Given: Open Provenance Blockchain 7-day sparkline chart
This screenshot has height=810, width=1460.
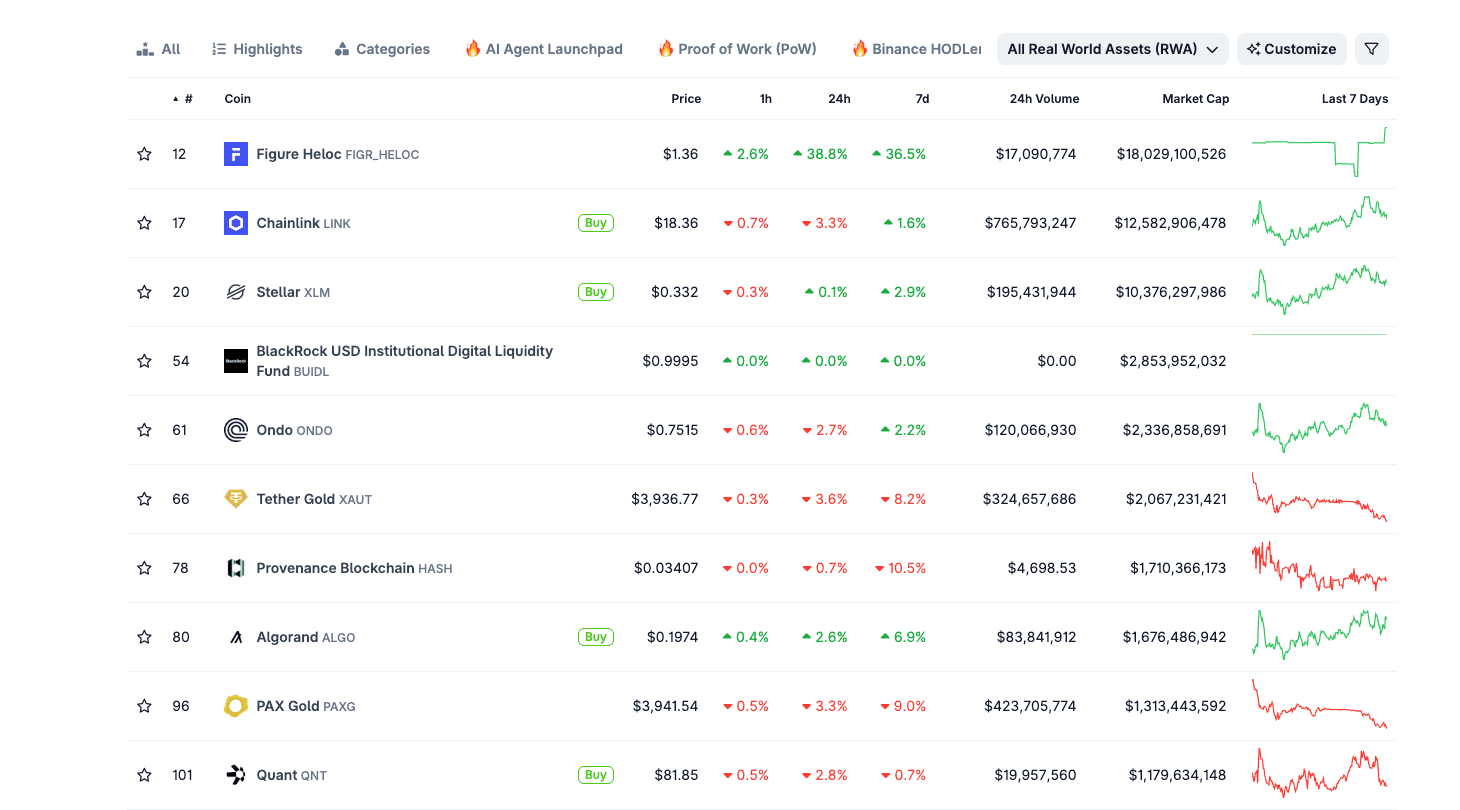Looking at the screenshot, I should click(x=1319, y=568).
